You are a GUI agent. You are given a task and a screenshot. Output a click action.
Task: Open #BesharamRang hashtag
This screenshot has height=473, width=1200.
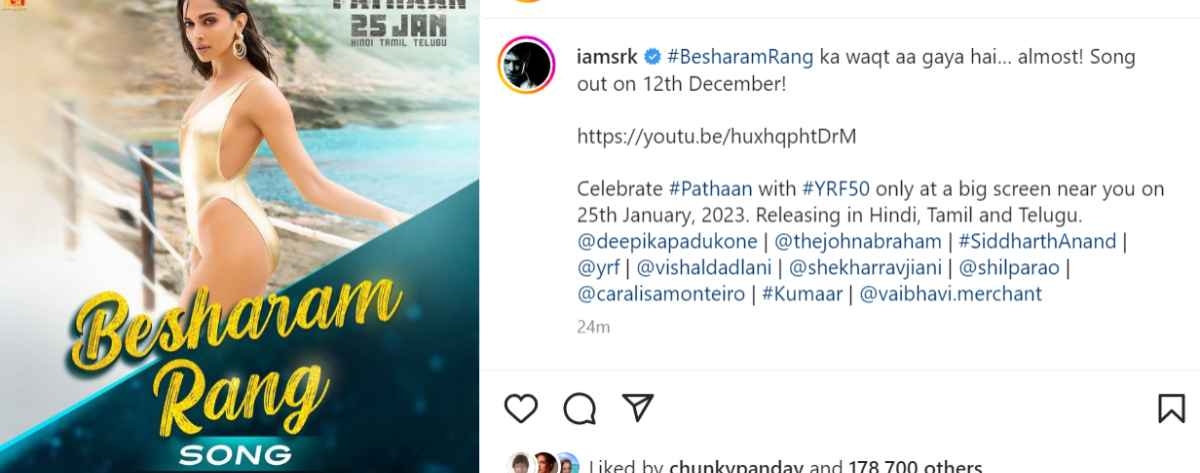(740, 56)
